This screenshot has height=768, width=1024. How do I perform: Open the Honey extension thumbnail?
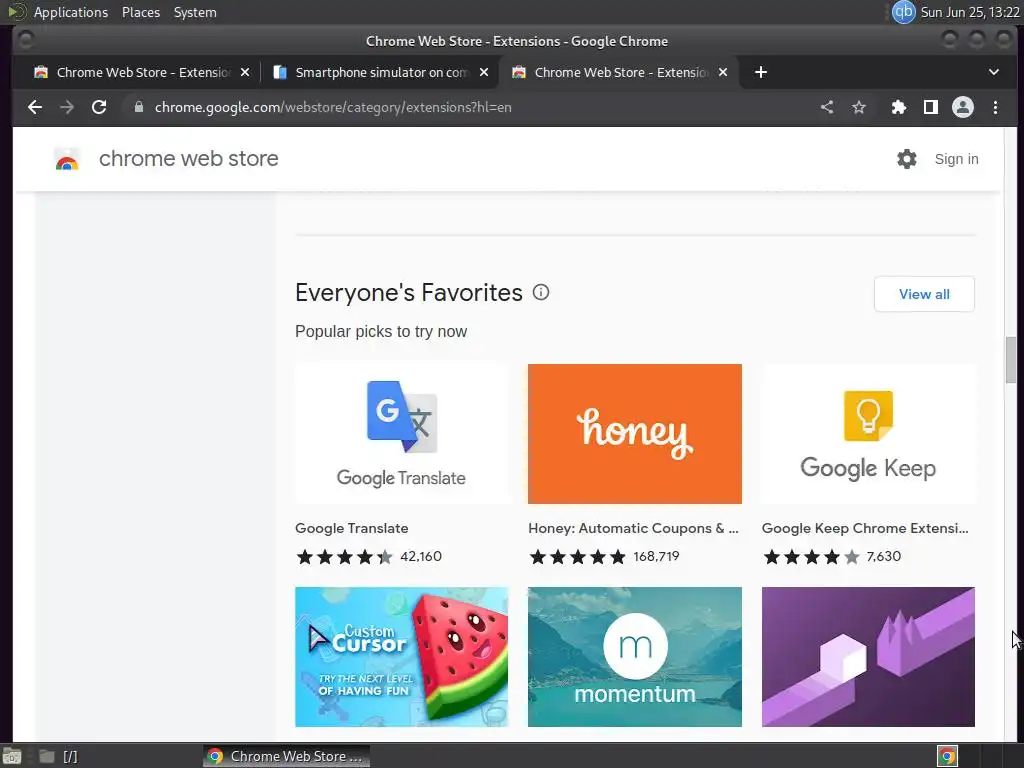pyautogui.click(x=635, y=434)
